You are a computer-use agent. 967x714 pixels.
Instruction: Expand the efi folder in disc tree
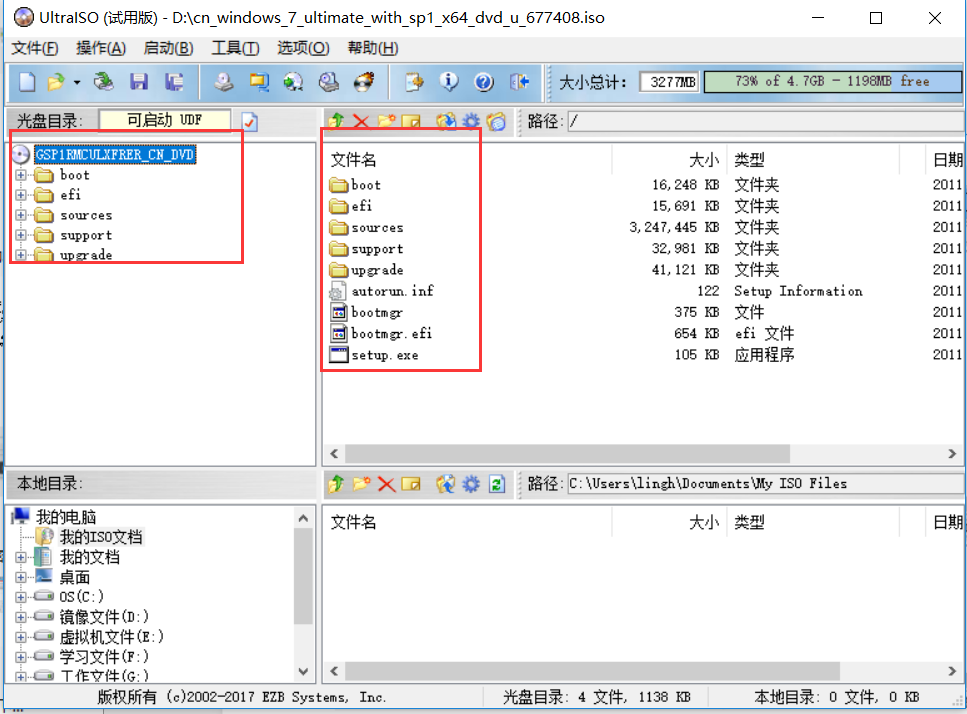(21, 195)
